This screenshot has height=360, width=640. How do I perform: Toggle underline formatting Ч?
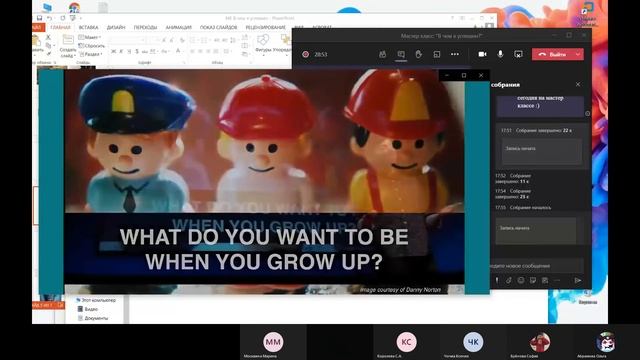click(129, 51)
